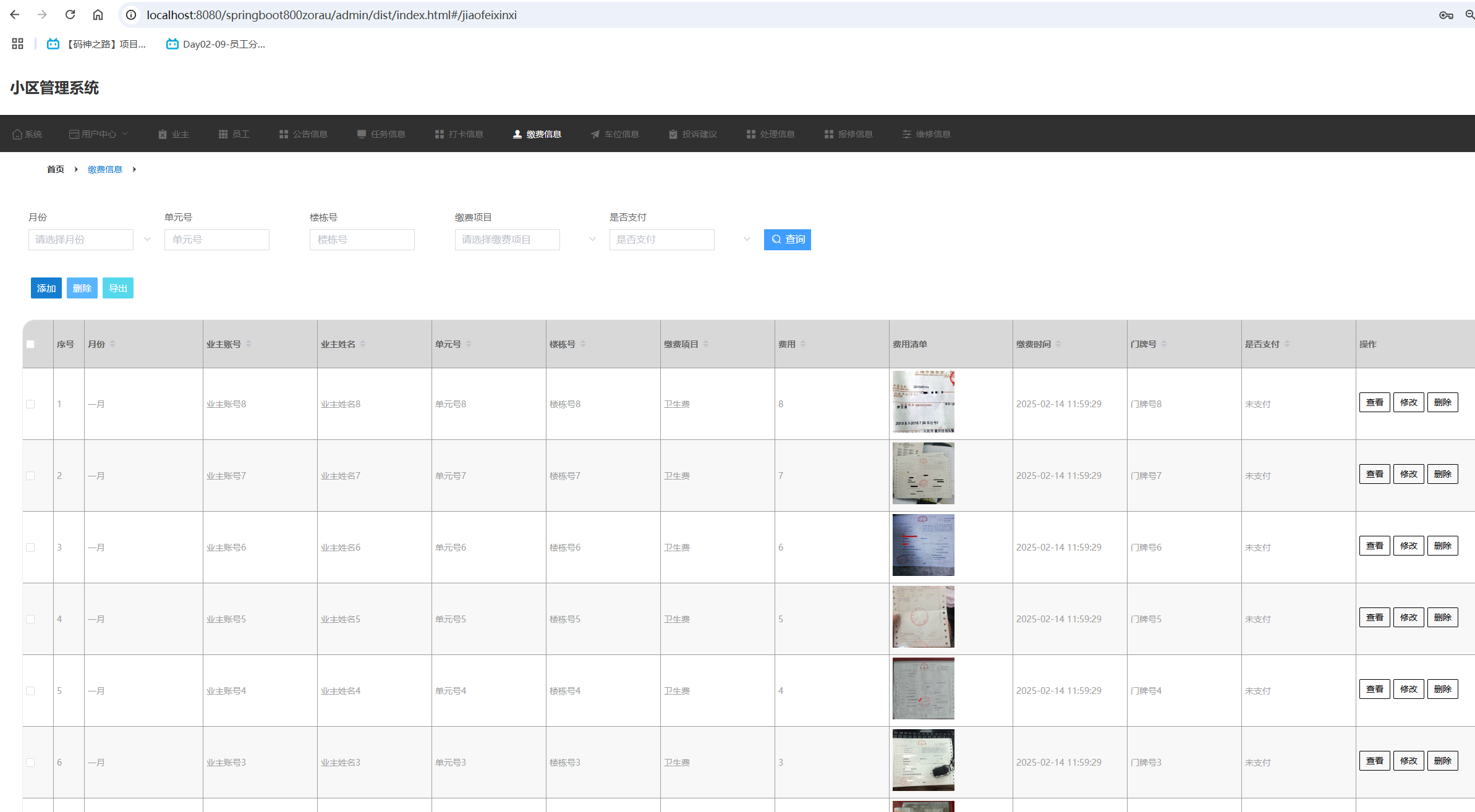Screen dimensions: 1475x812
Task: Check the select-all checkbox in table header
Action: (30, 344)
